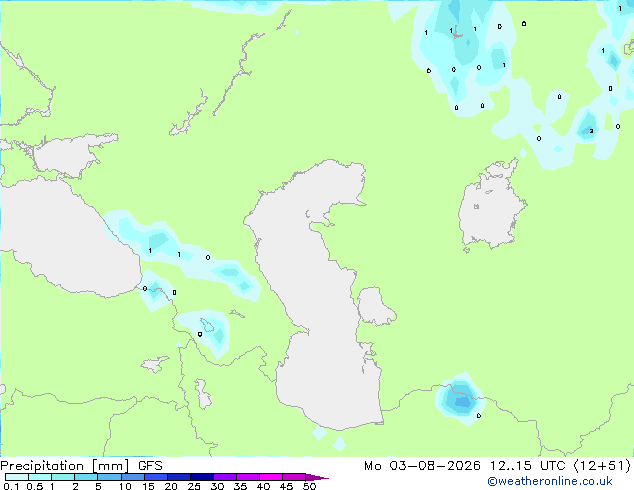Select the forecast date 'Mo 03-08-2026' text

(x=422, y=466)
